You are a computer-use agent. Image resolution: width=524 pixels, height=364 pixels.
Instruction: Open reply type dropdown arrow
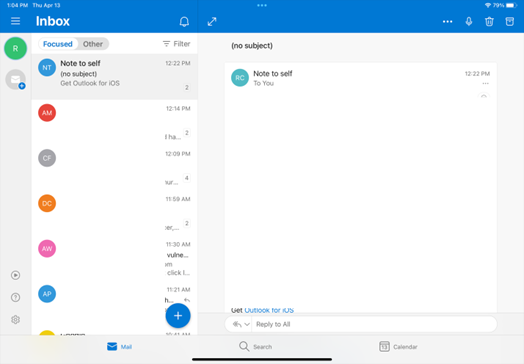[247, 324]
